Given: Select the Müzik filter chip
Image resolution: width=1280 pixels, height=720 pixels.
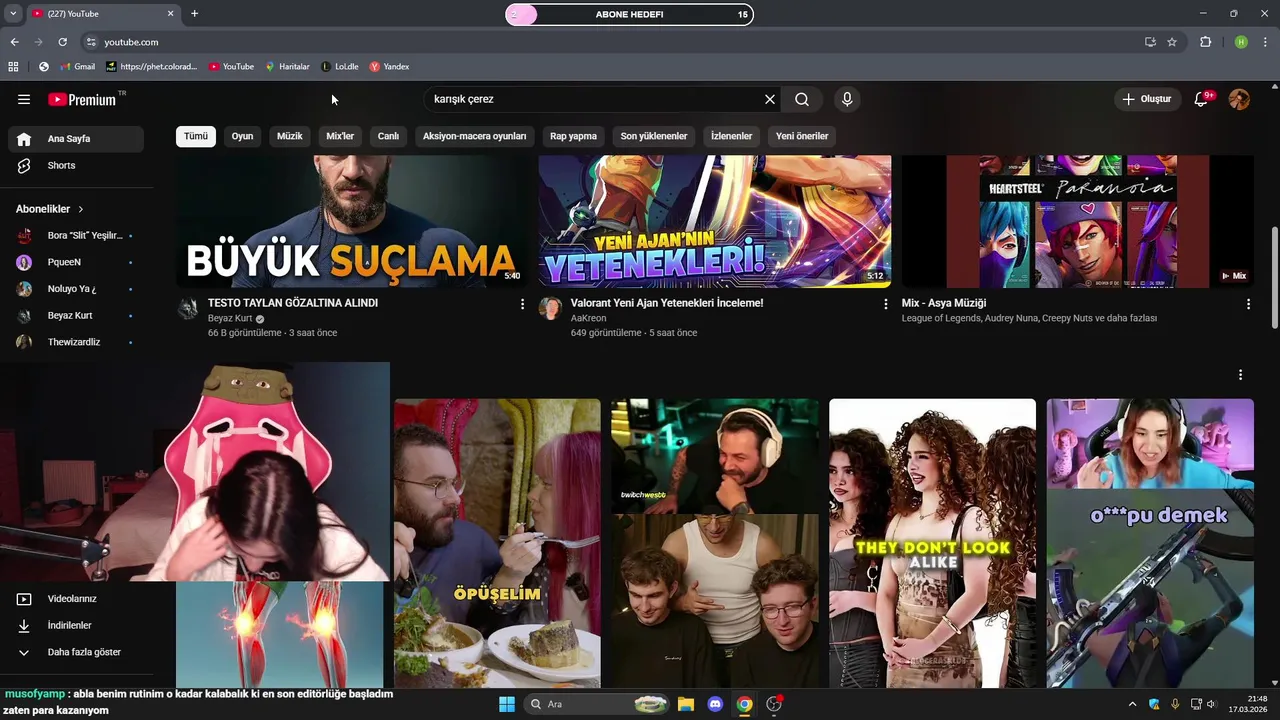Looking at the screenshot, I should pos(289,136).
